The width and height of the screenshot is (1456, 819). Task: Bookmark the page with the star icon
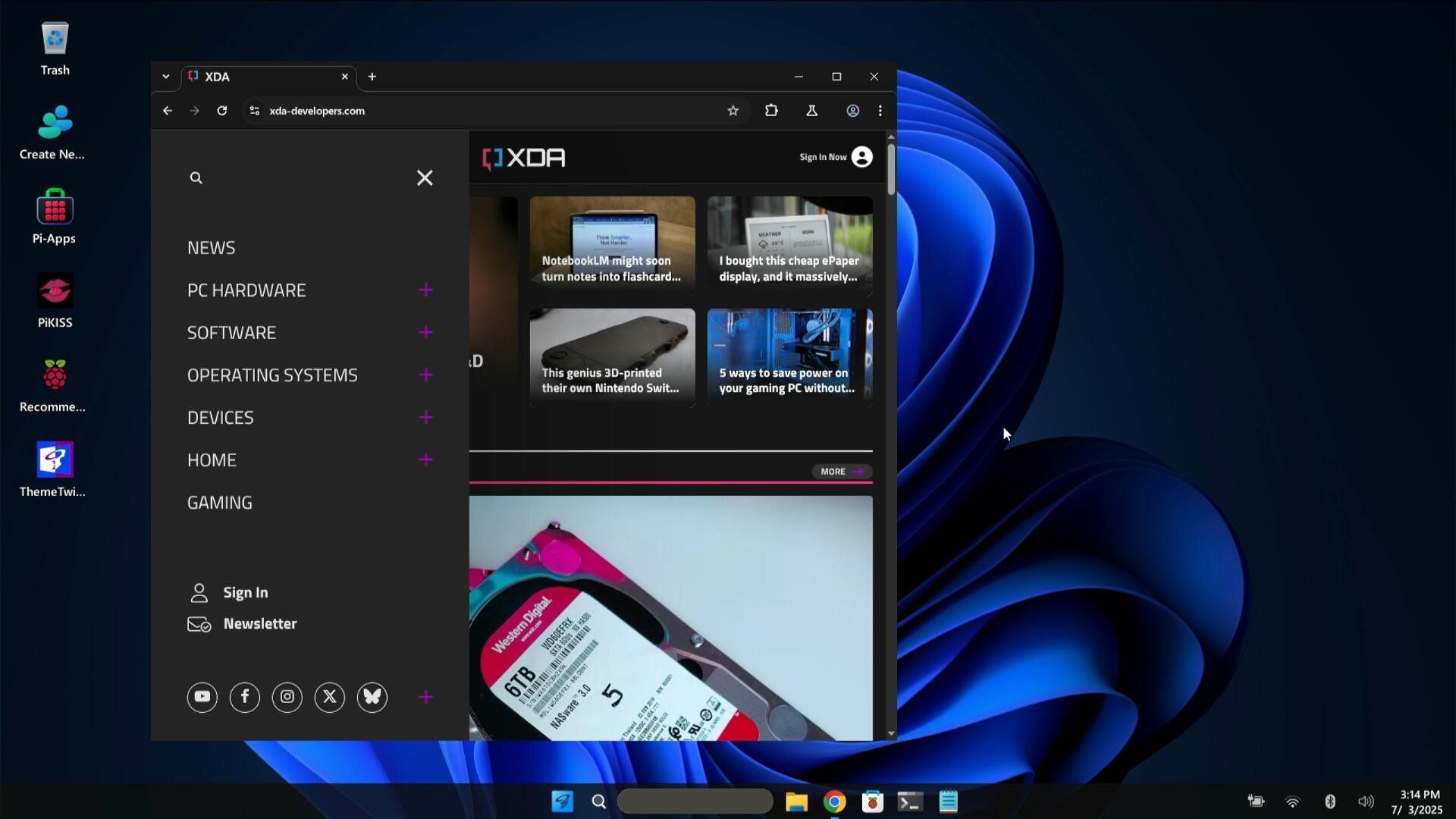click(x=733, y=111)
